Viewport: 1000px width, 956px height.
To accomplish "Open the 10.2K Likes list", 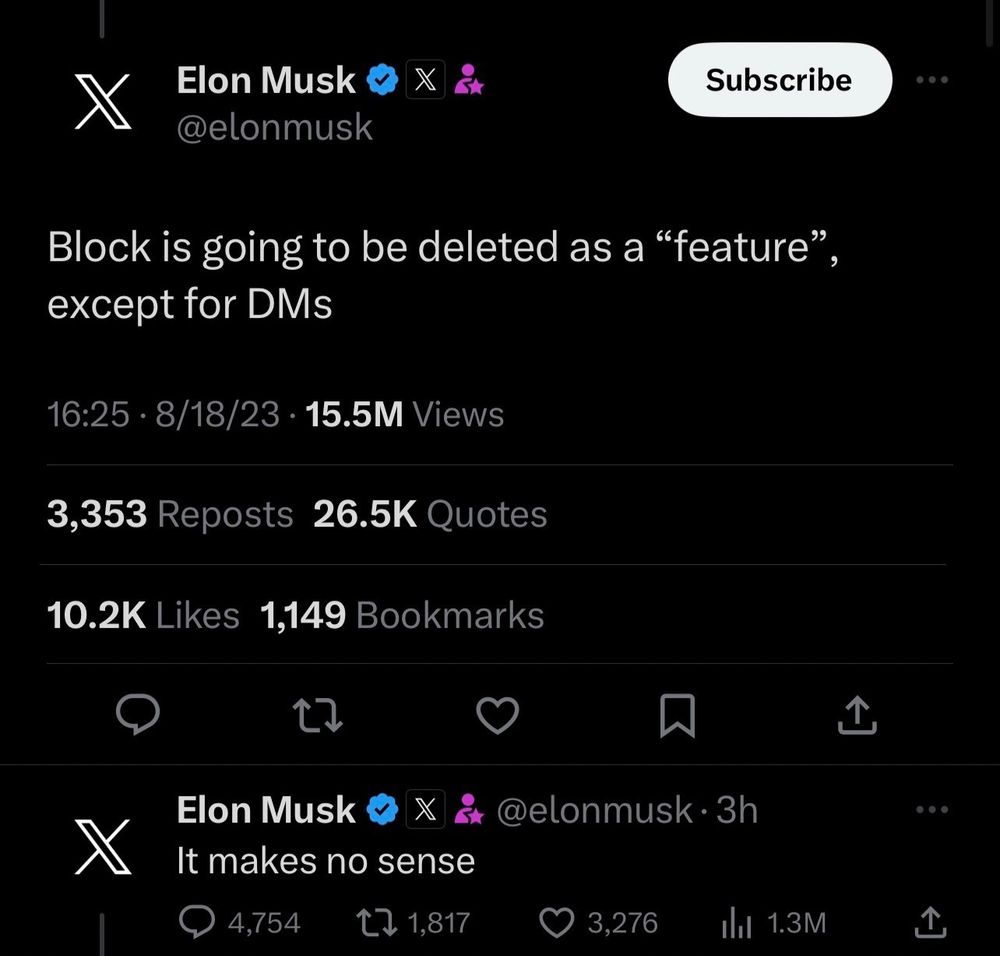I will click(143, 615).
